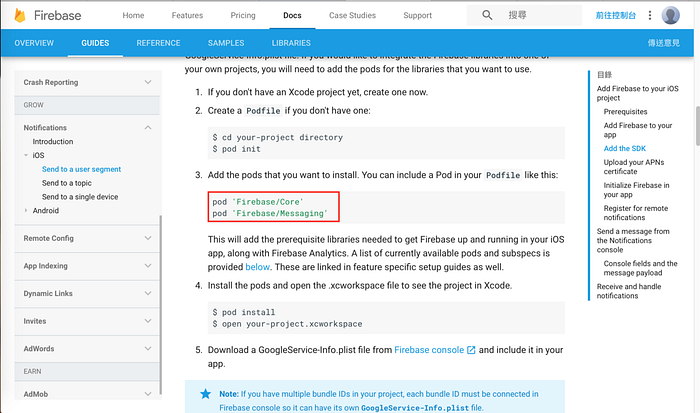Follow the 'below' link in paragraph

258,267
